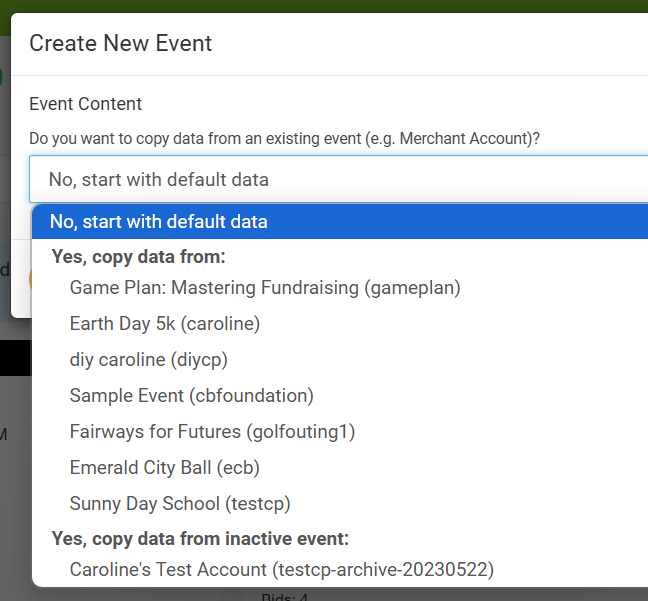Click the partially hidden Bids count text

point(285,597)
